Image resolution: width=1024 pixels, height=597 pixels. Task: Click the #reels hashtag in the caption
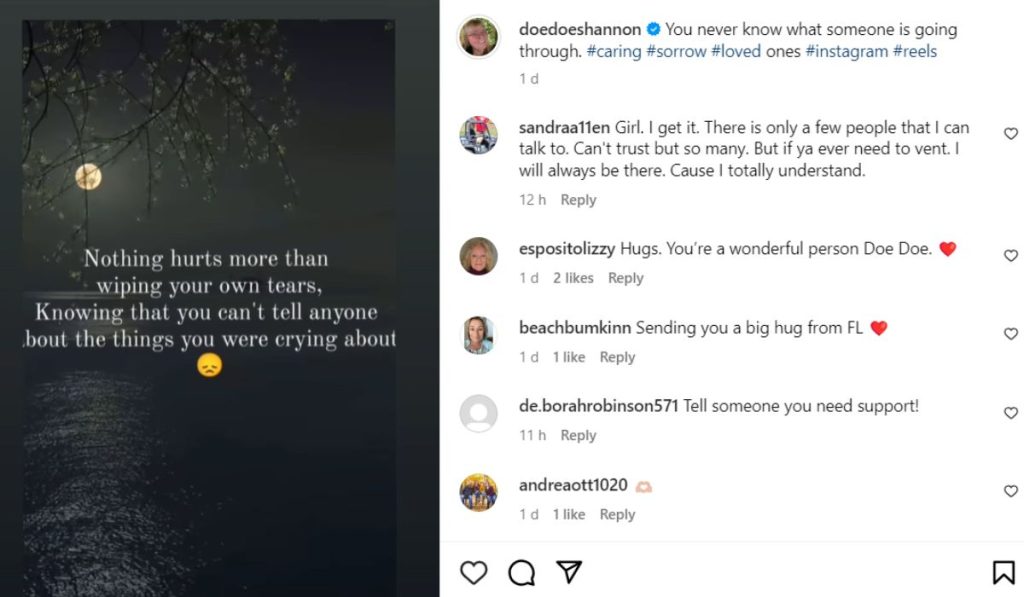click(x=917, y=51)
